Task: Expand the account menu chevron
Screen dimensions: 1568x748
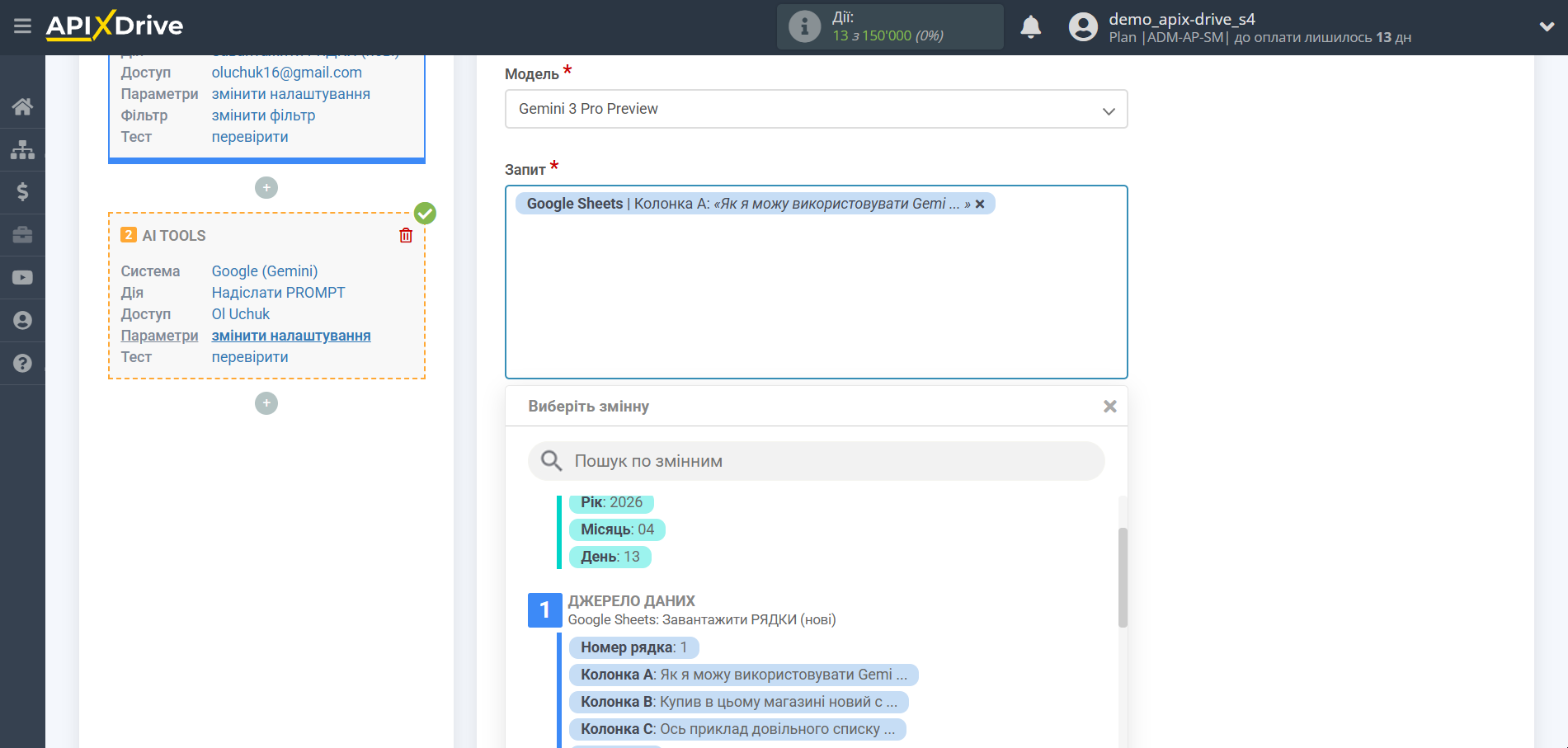Action: [1547, 26]
